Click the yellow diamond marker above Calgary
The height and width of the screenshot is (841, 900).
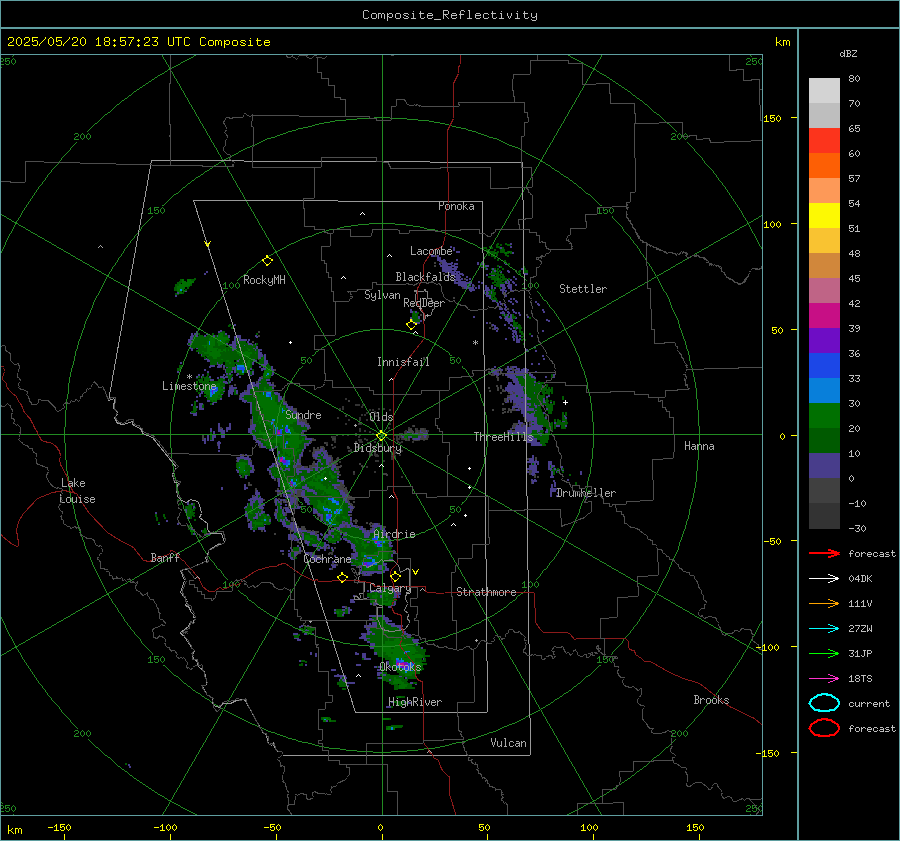(x=395, y=576)
